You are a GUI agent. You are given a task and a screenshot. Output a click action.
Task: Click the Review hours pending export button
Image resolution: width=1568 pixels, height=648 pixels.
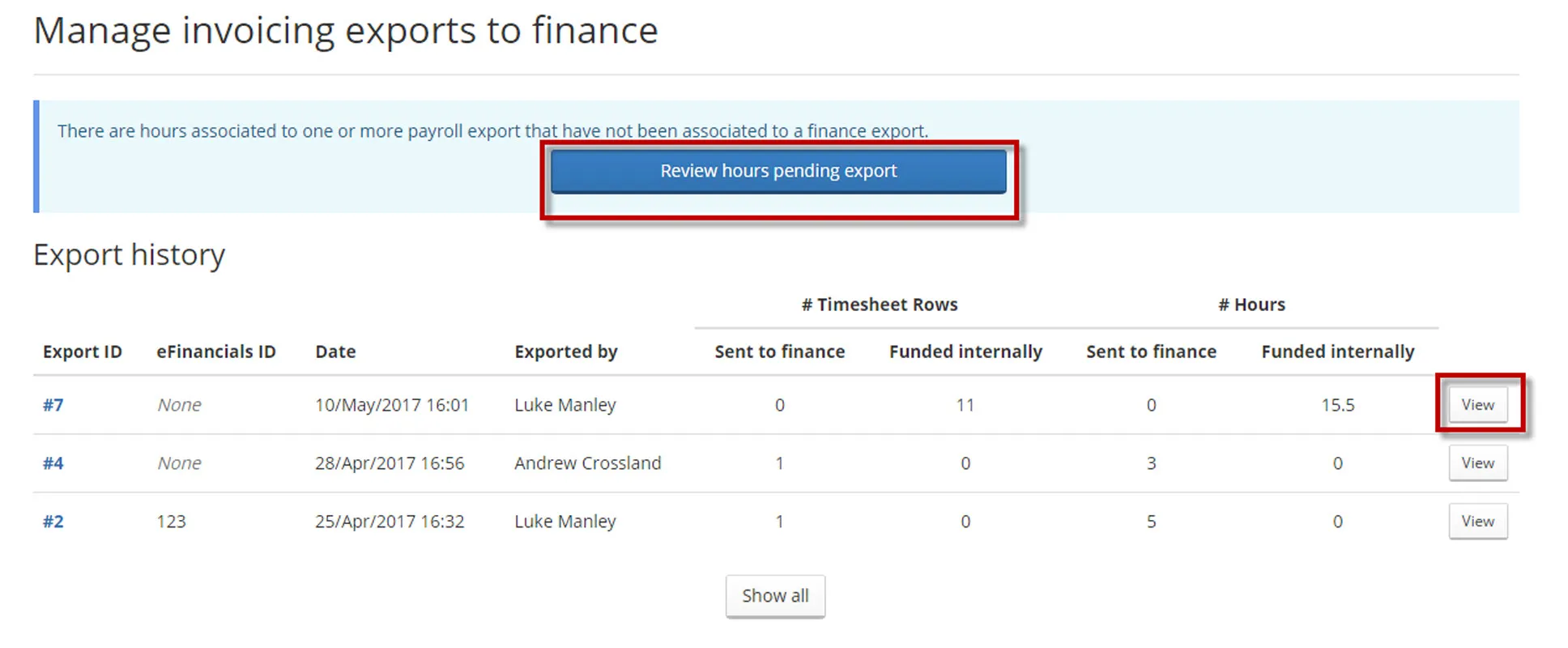[x=778, y=171]
